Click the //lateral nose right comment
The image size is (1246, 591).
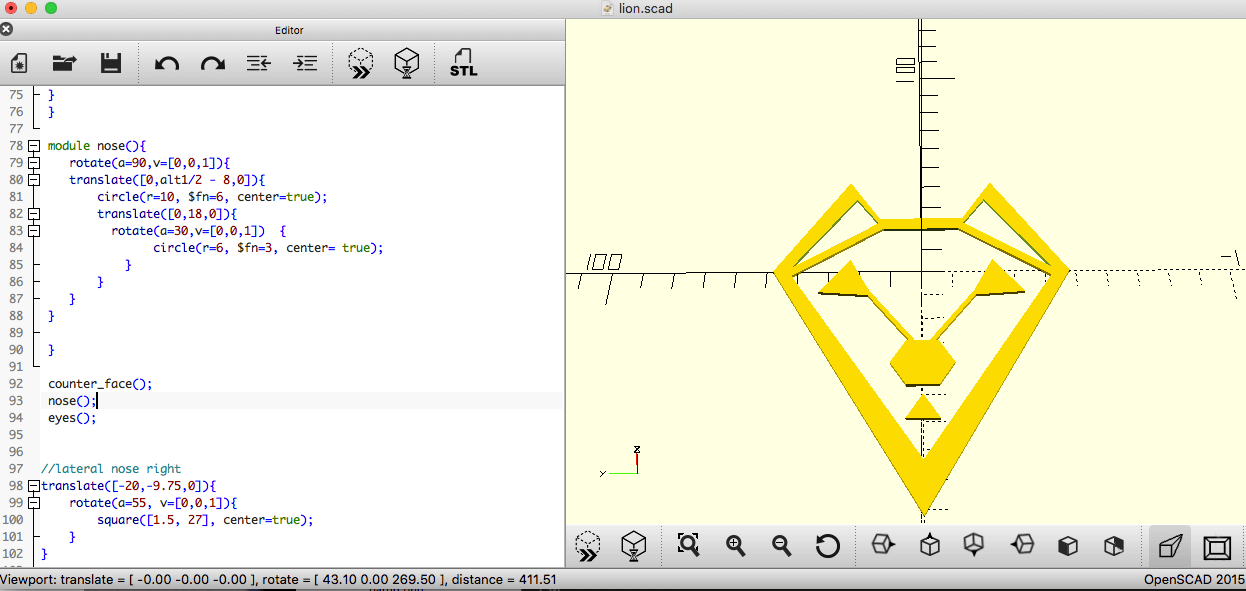click(111, 468)
